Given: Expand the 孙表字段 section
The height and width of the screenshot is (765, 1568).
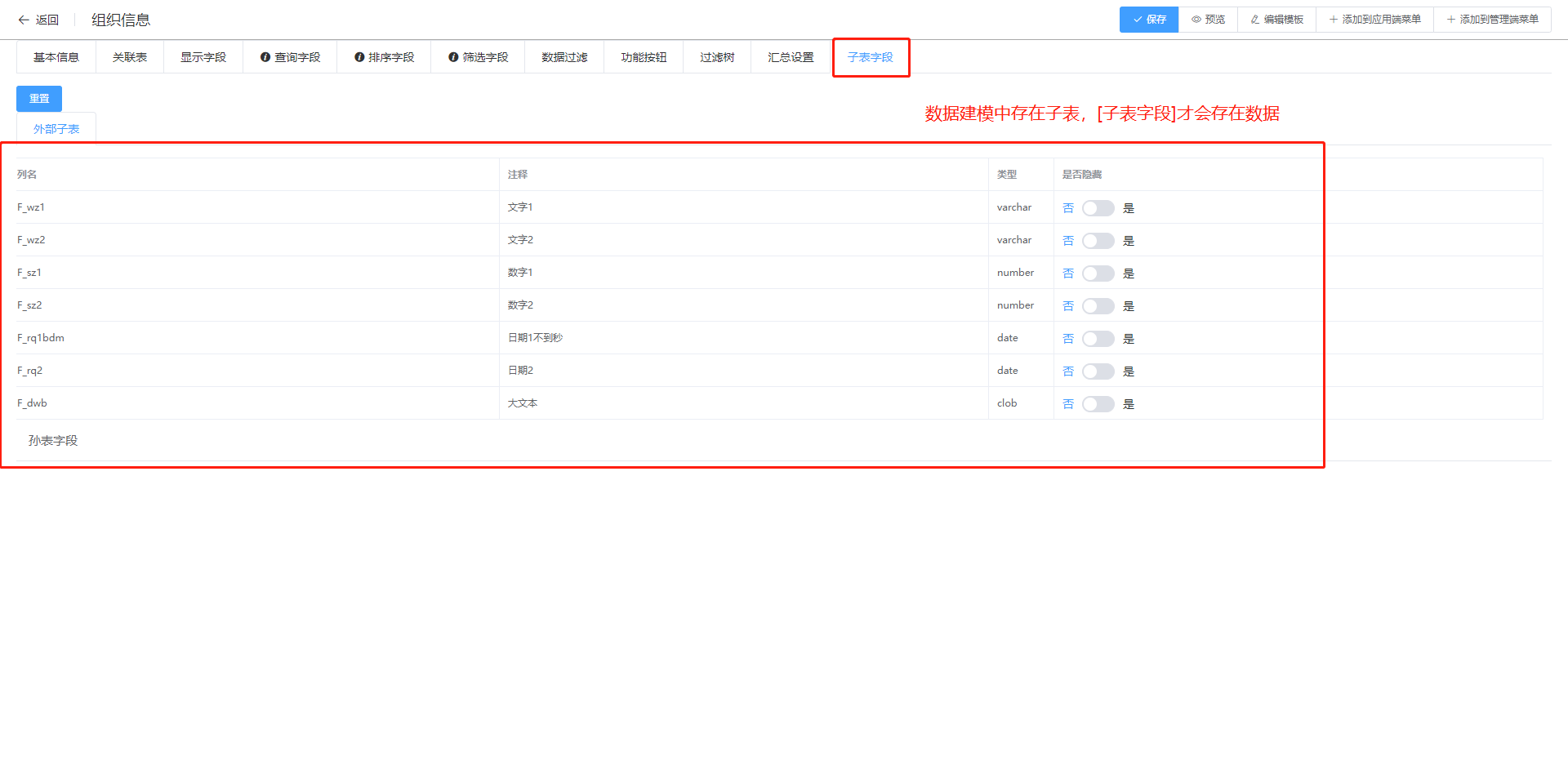Looking at the screenshot, I should 53,441.
